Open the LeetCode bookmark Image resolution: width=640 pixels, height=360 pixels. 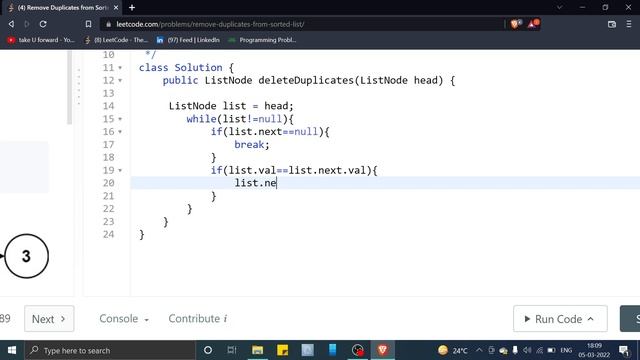click(x=116, y=40)
